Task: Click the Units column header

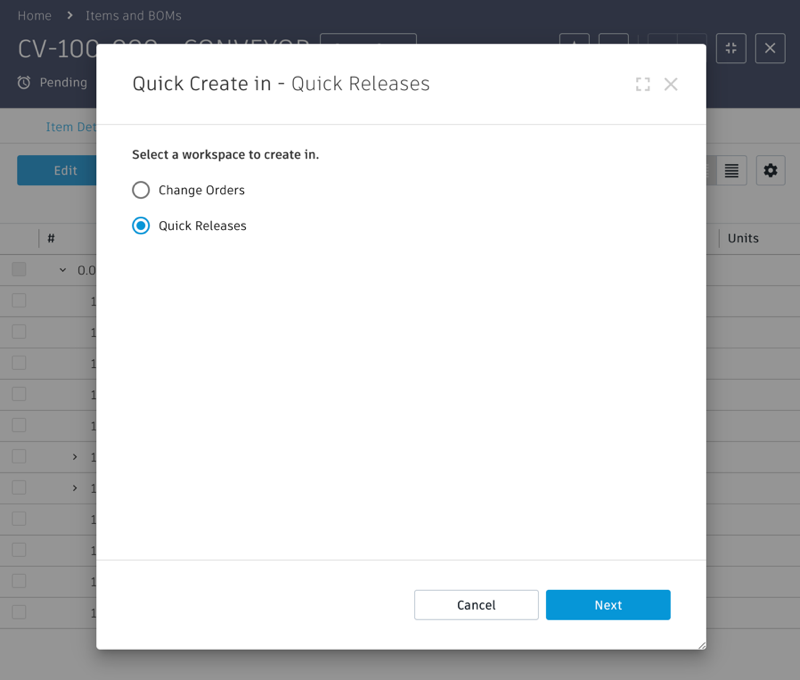Action: 743,238
